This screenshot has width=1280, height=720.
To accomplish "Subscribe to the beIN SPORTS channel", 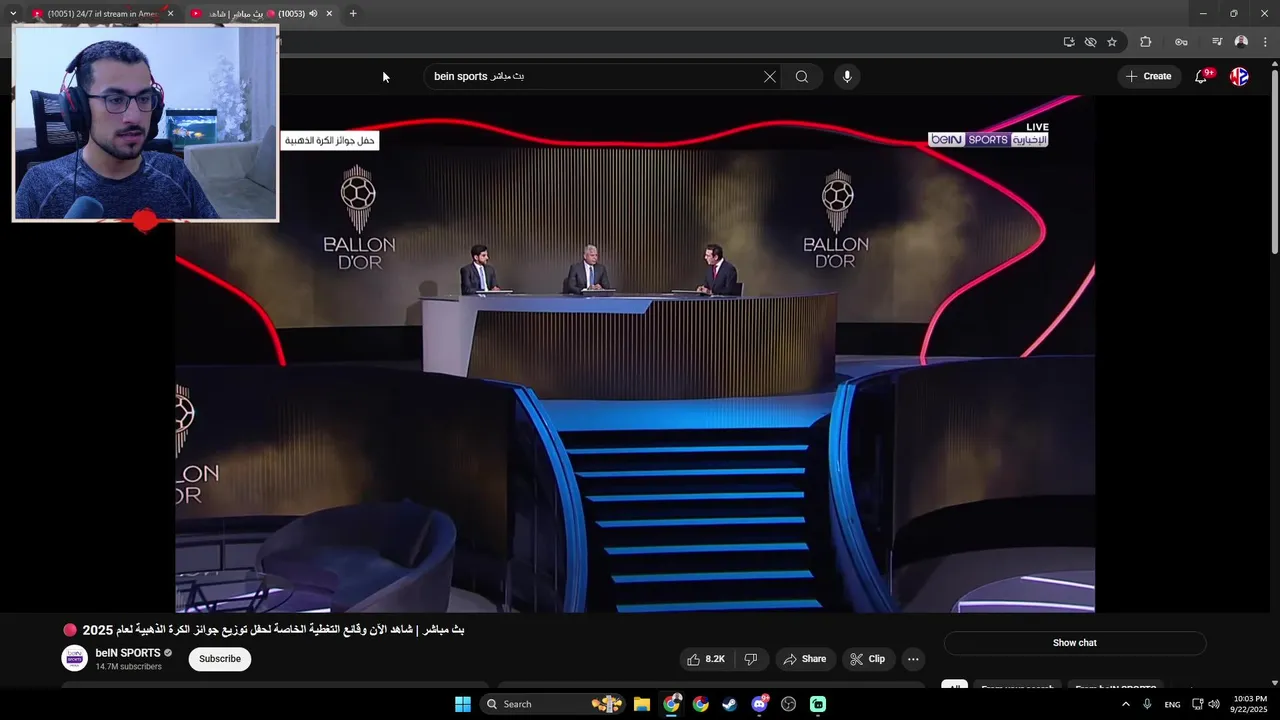I will tap(220, 659).
